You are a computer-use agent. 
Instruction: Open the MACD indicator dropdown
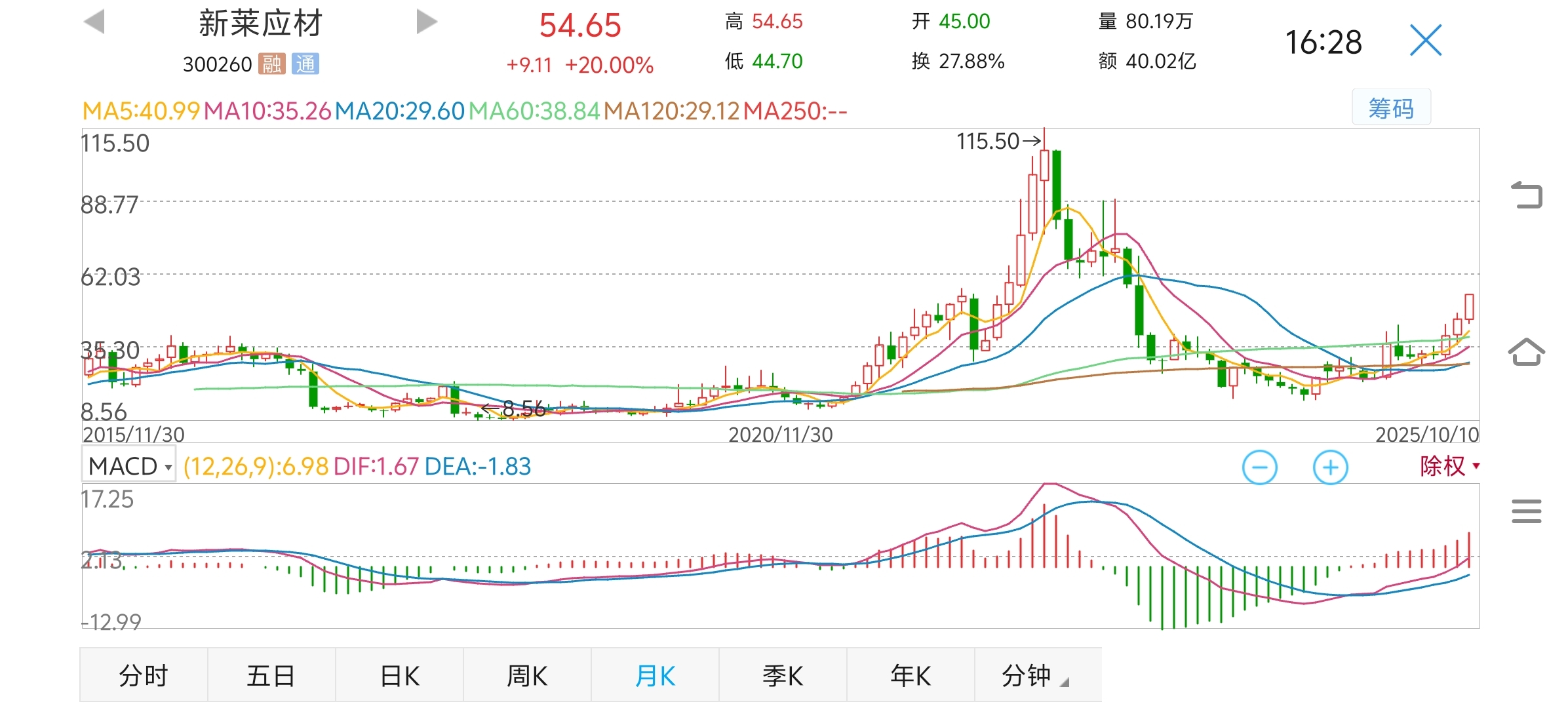(129, 466)
